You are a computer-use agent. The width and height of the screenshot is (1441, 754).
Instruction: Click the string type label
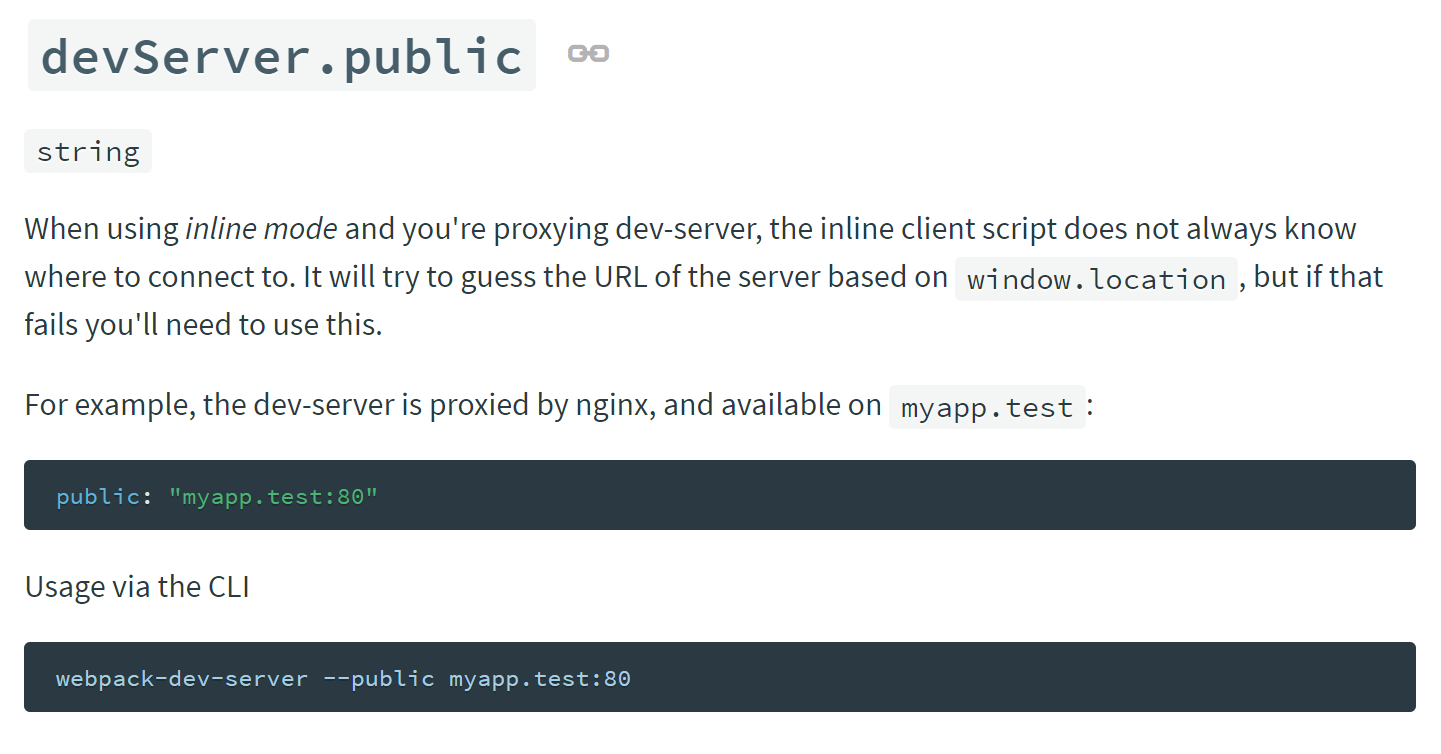pyautogui.click(x=88, y=152)
